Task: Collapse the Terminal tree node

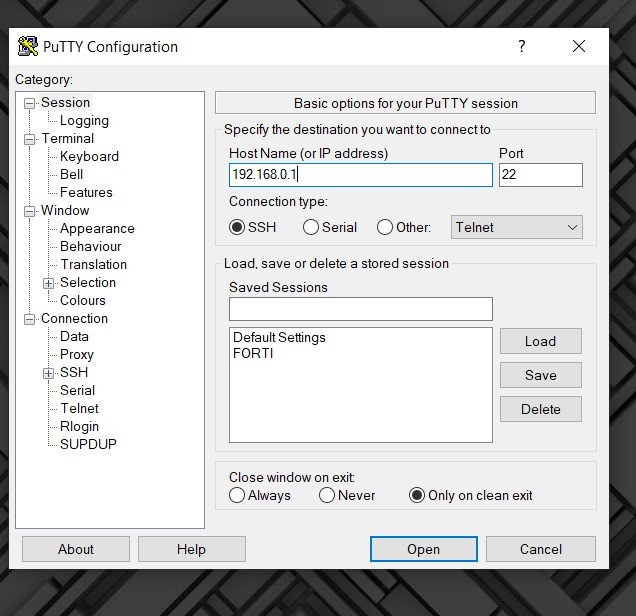Action: [x=29, y=140]
